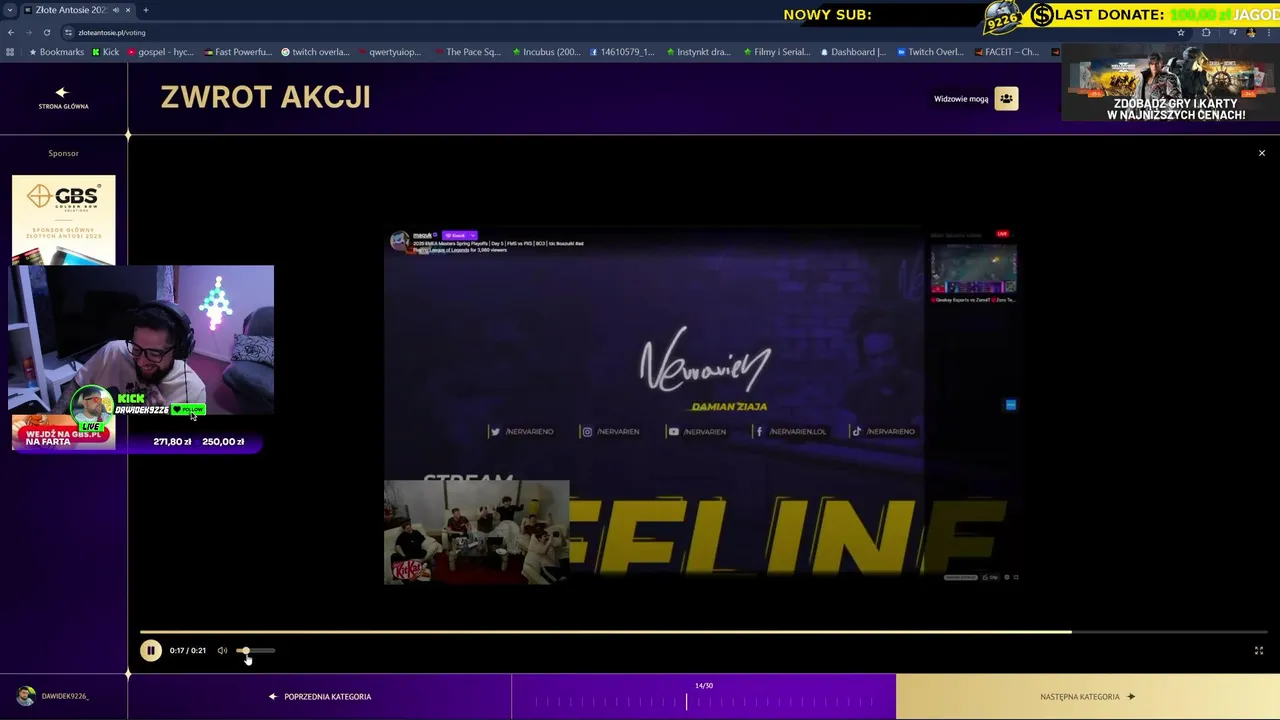
Task: Open the Incubus (200... bookmark
Action: [x=546, y=52]
